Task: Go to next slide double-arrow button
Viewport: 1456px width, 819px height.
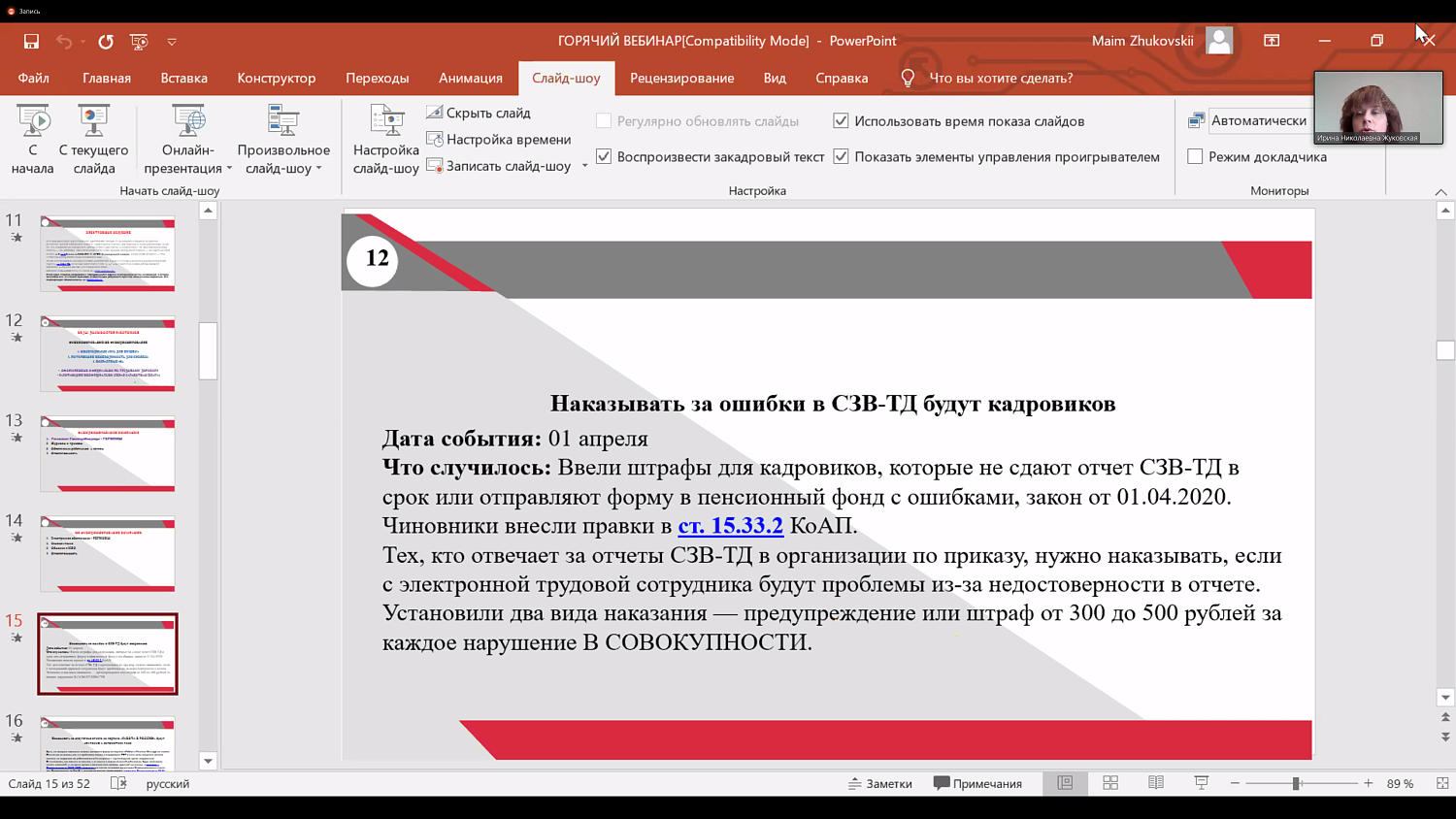Action: click(x=1445, y=737)
